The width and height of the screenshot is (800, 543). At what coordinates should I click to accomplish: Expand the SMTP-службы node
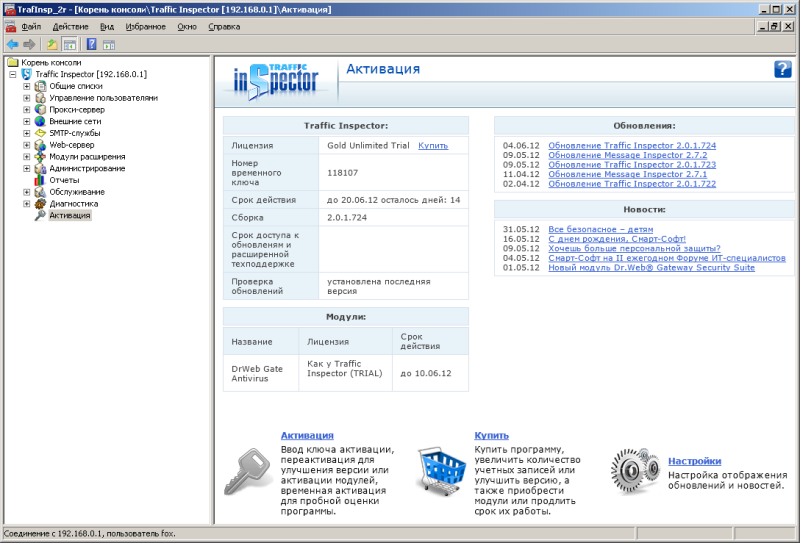point(27,133)
